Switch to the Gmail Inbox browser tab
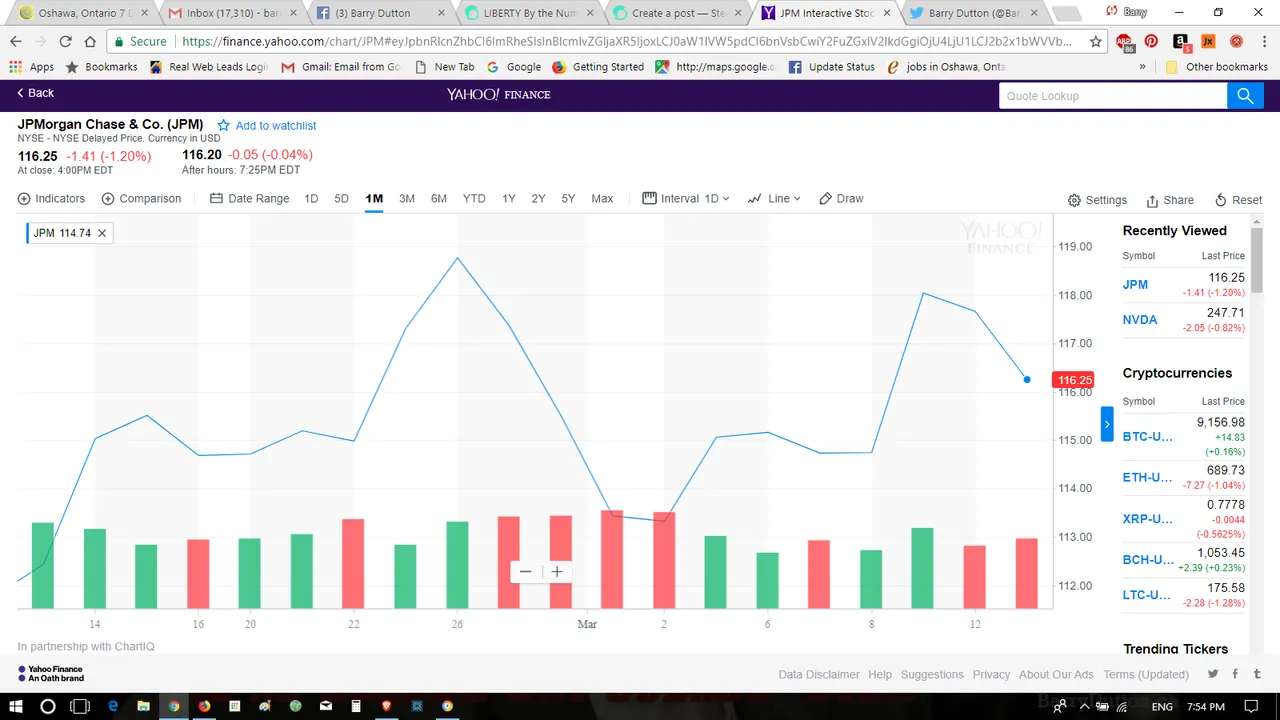Viewport: 1280px width, 720px height. [x=230, y=13]
